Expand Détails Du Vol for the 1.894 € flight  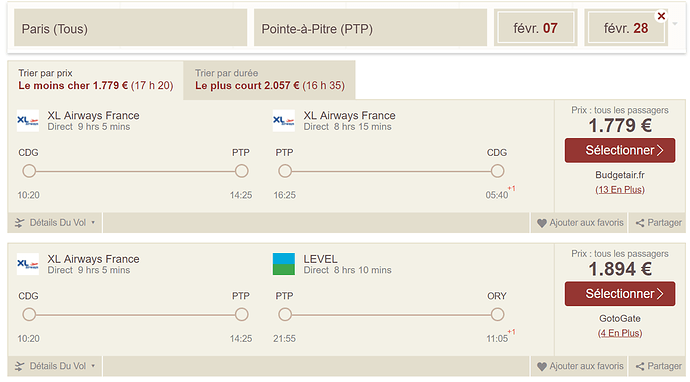click(55, 366)
